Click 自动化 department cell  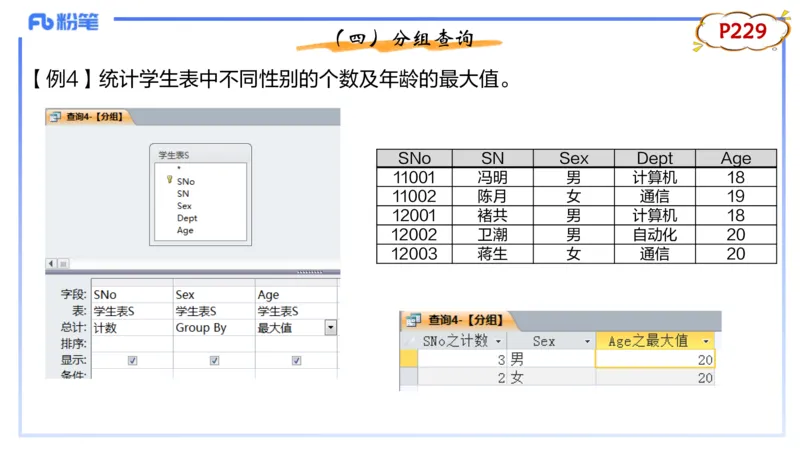click(655, 235)
